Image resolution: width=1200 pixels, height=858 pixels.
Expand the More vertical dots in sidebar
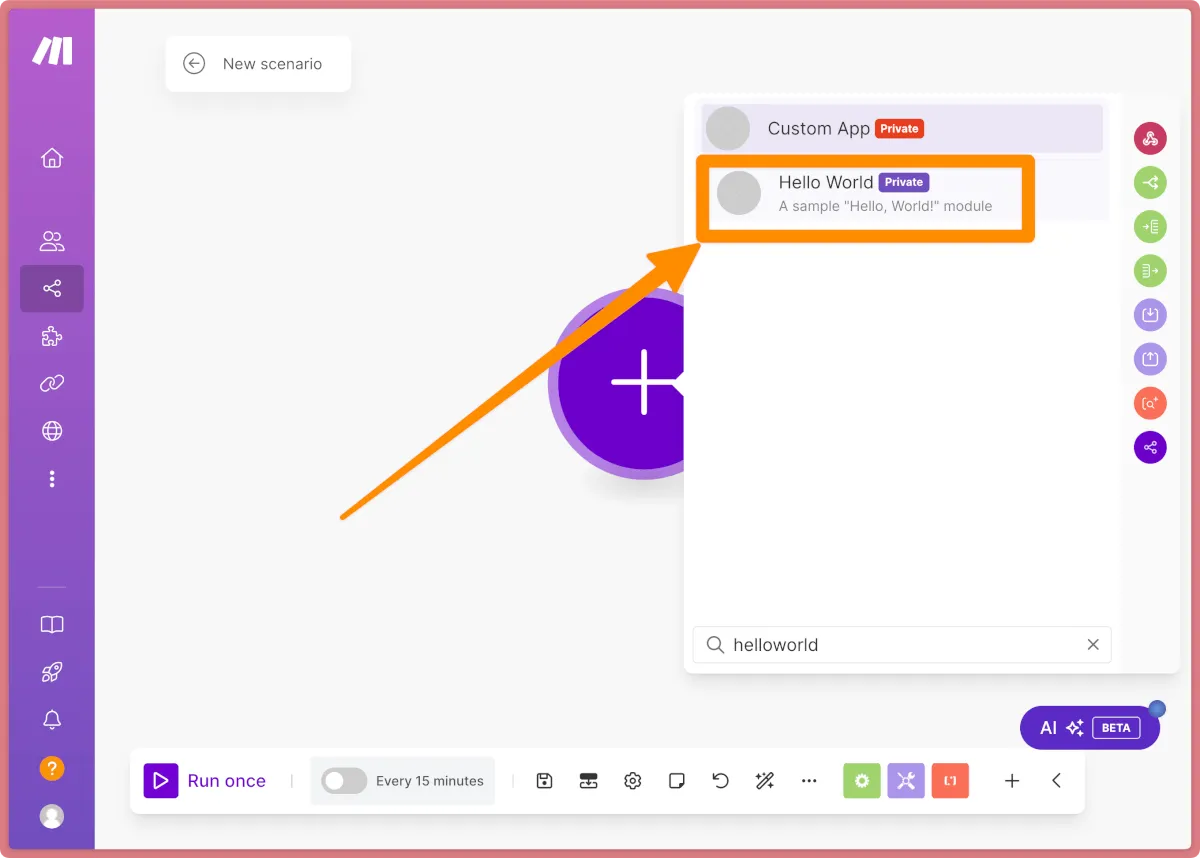tap(52, 479)
